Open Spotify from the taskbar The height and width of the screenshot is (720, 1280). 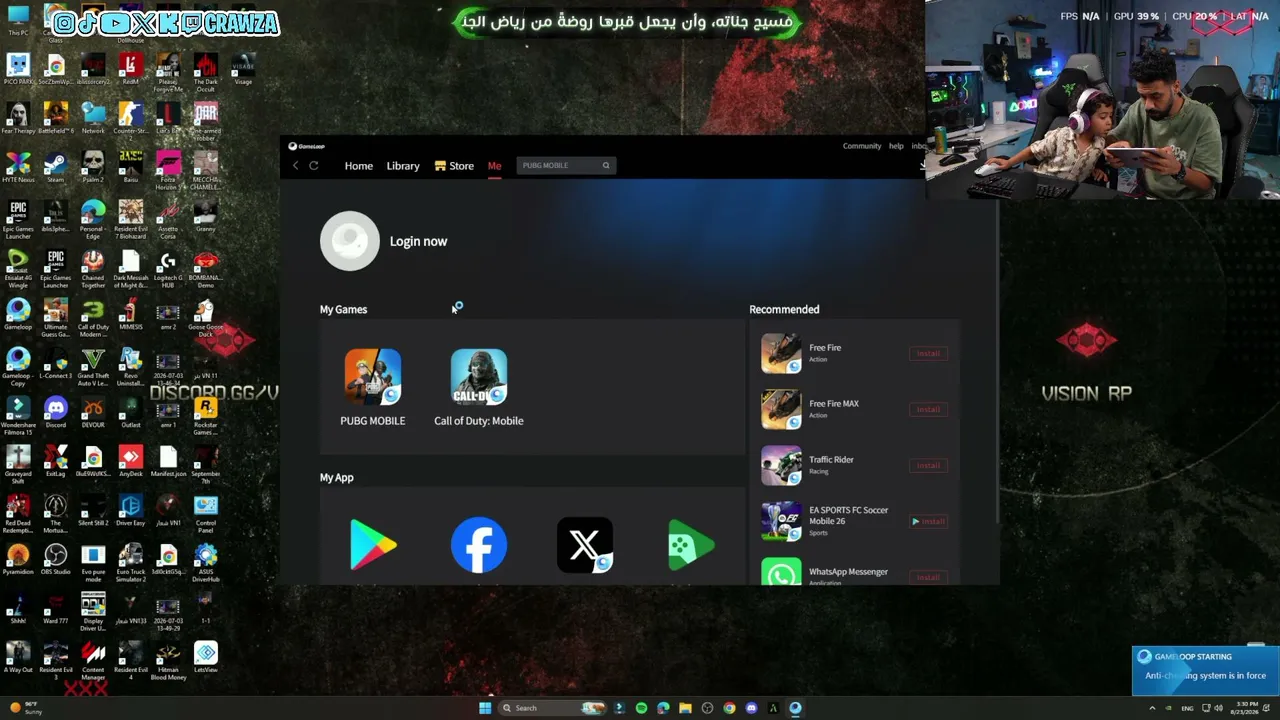[x=641, y=708]
